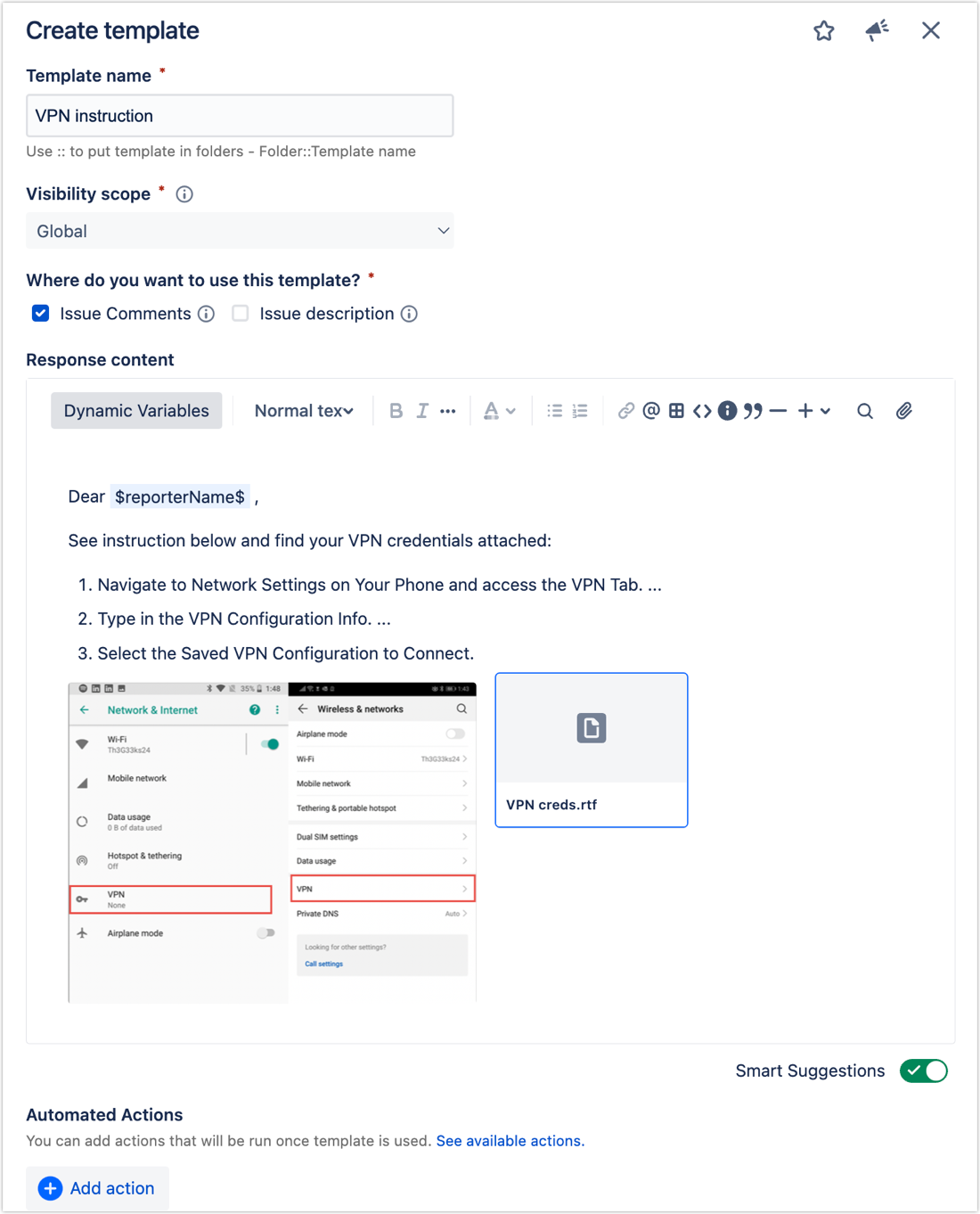Click info icon next to Issue Comments
The image size is (980, 1214).
click(x=206, y=314)
